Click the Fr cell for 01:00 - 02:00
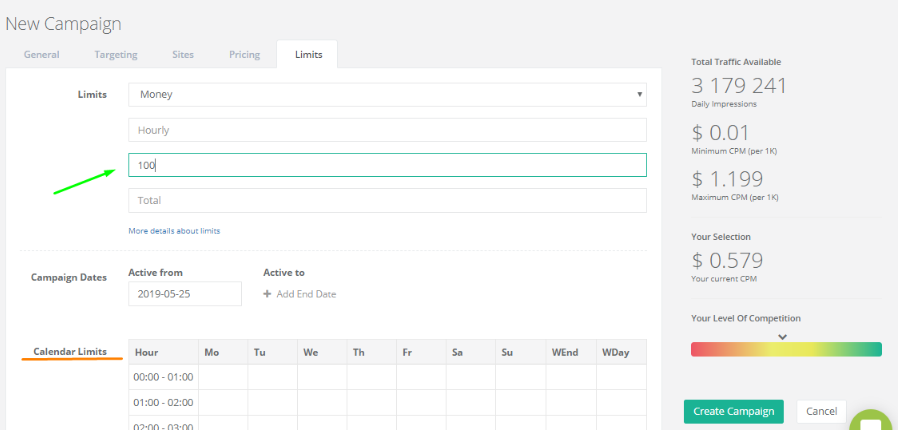The height and width of the screenshot is (431, 898). pyautogui.click(x=422, y=402)
